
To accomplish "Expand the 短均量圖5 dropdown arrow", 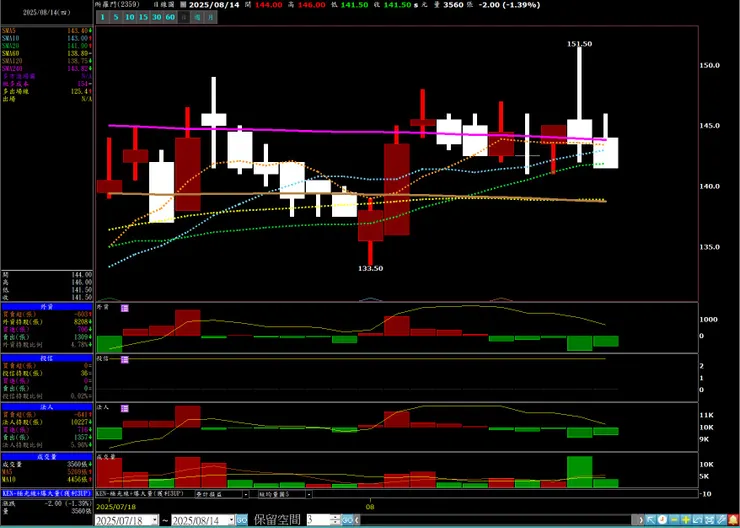I will tap(309, 494).
